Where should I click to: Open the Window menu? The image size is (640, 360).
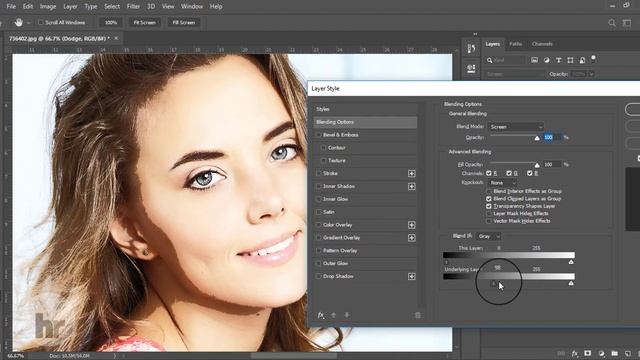click(191, 7)
